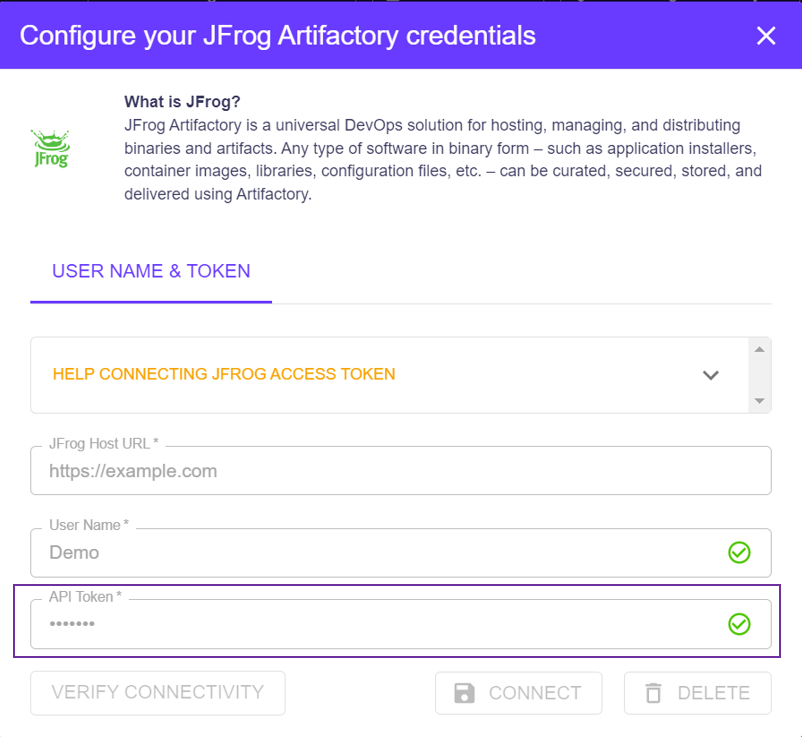Image resolution: width=802 pixels, height=748 pixels.
Task: Click the API Token validation checkmark
Action: pos(739,624)
